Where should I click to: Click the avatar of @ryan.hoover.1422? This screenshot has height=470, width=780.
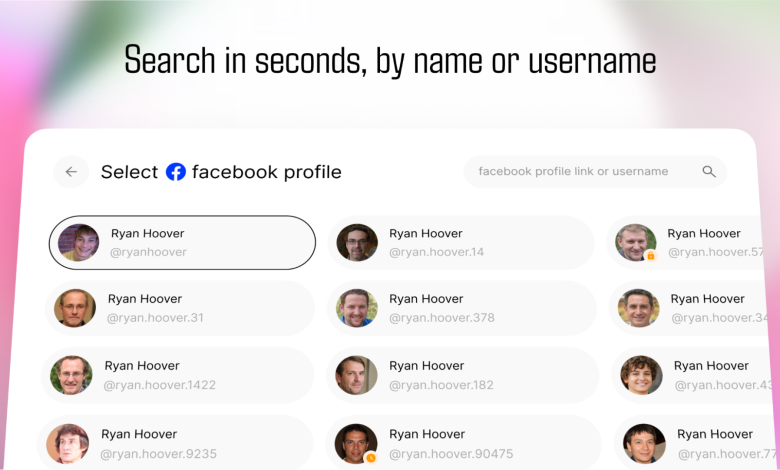coord(72,375)
